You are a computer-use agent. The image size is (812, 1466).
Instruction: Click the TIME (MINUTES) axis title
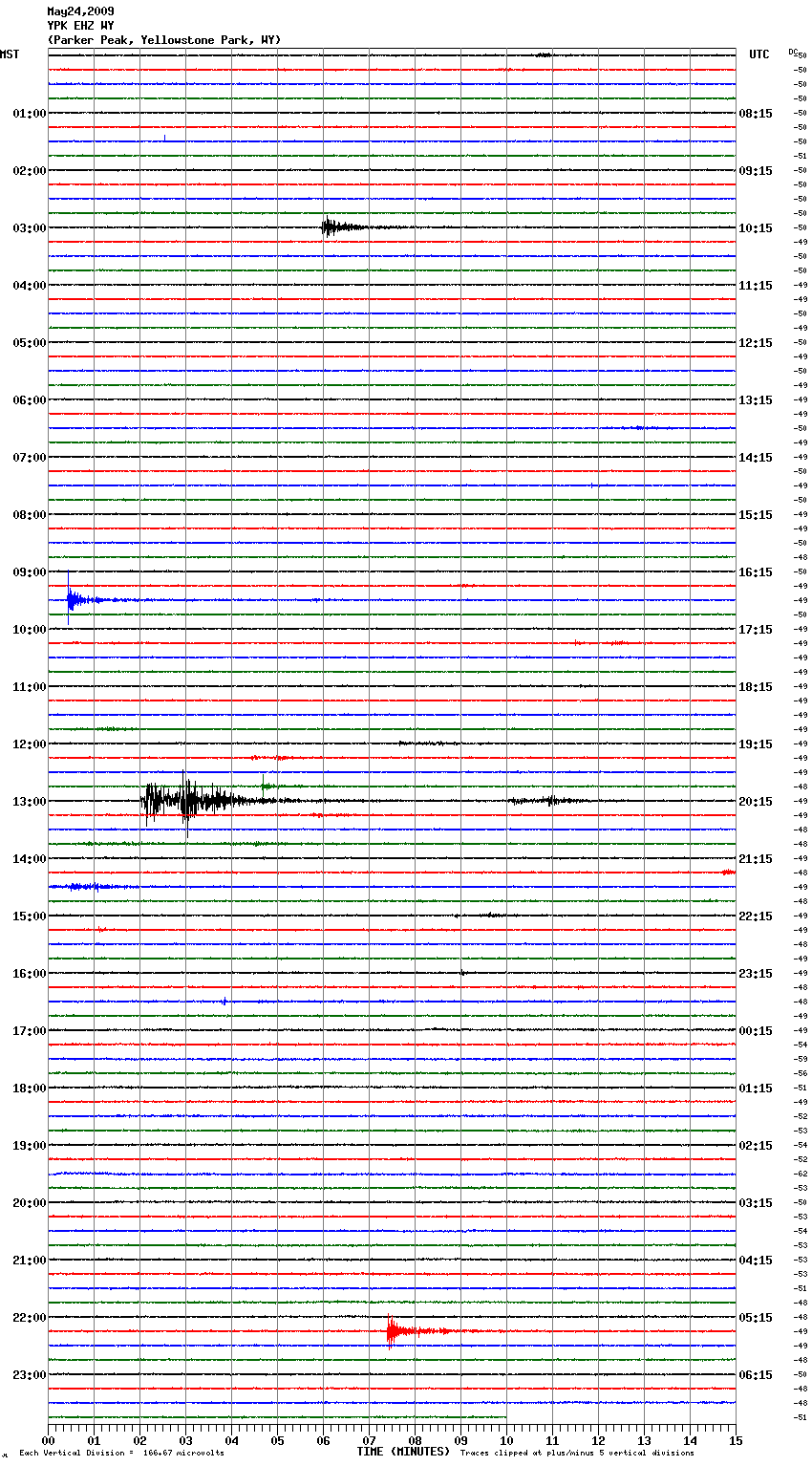(403, 1452)
